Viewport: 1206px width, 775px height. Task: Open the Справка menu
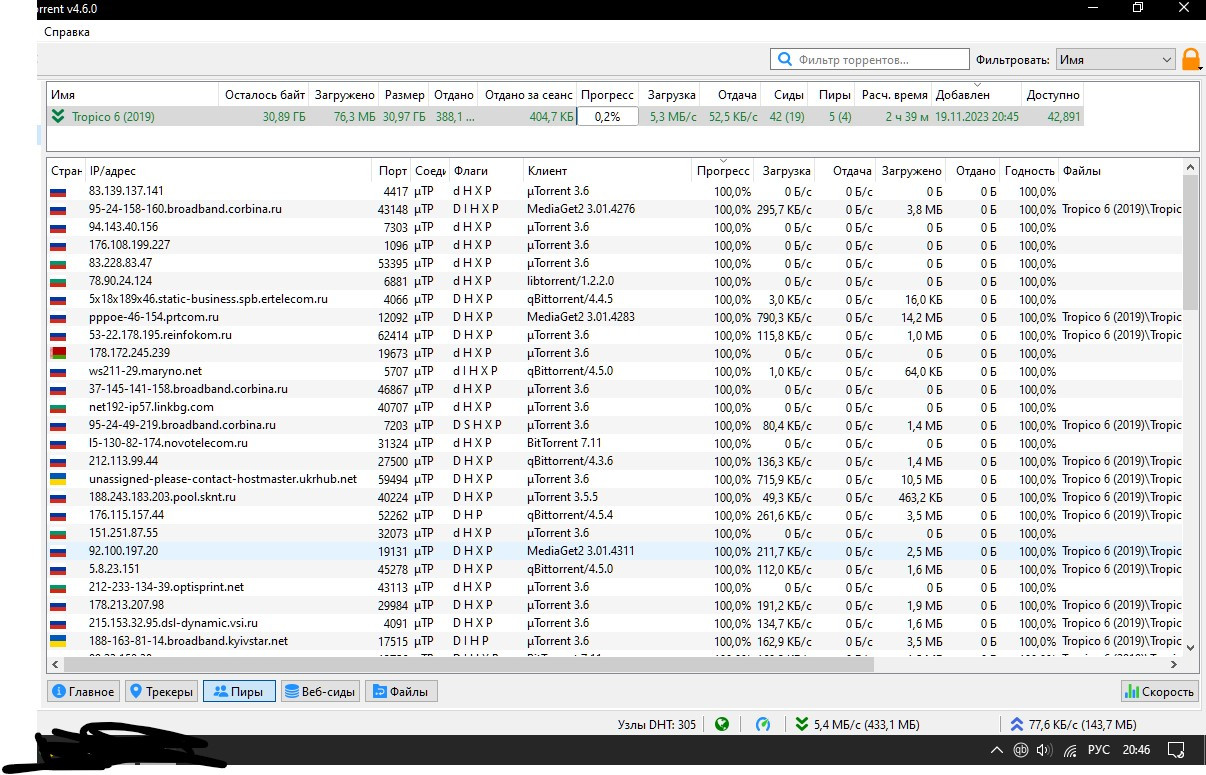pos(67,31)
